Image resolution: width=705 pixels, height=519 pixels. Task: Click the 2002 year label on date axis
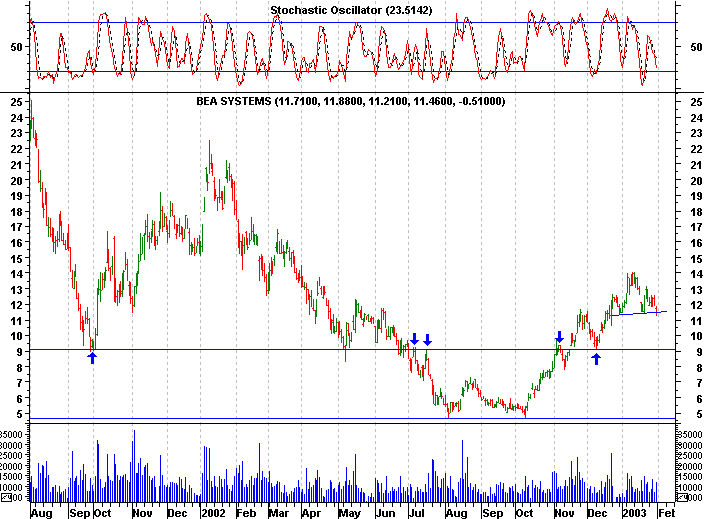(x=213, y=513)
